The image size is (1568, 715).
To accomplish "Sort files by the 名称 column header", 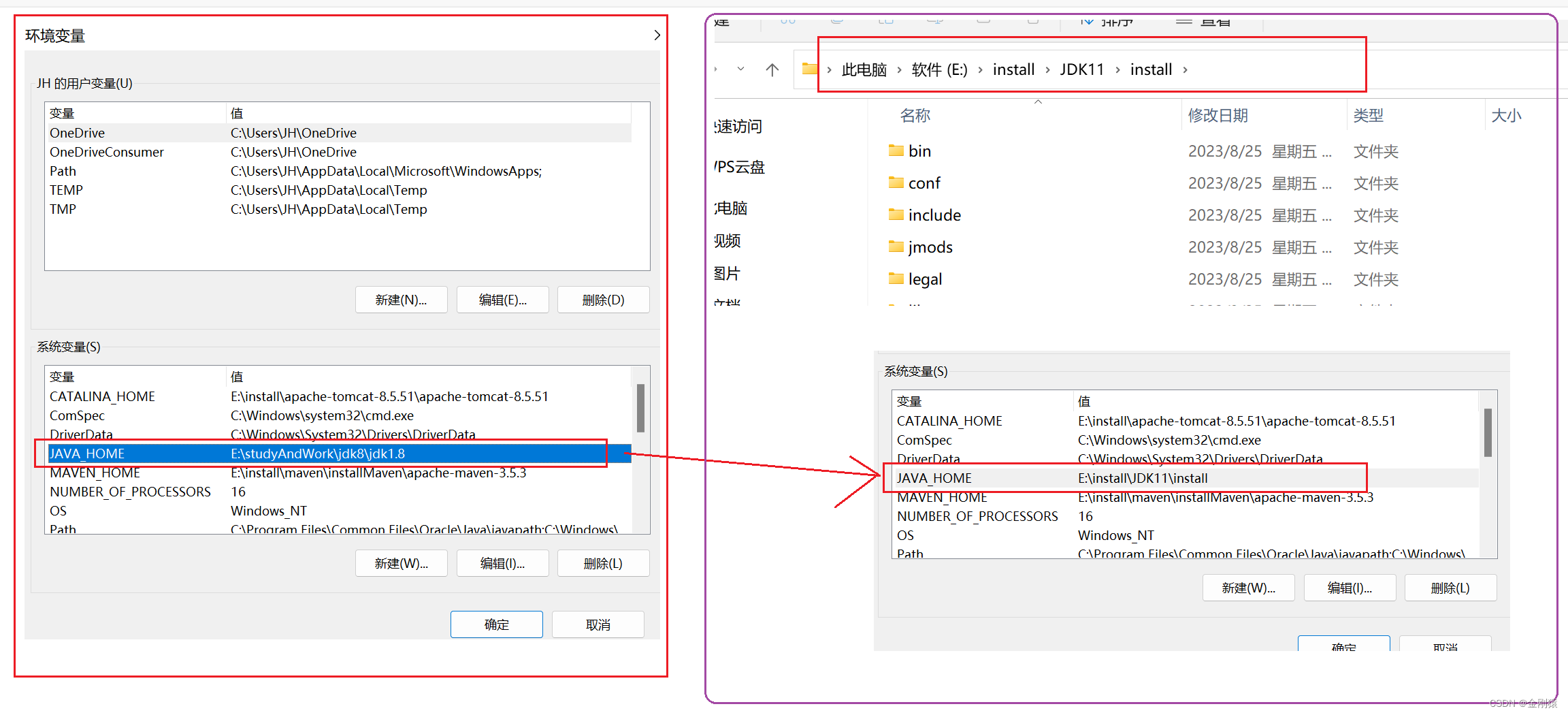I will click(x=915, y=116).
